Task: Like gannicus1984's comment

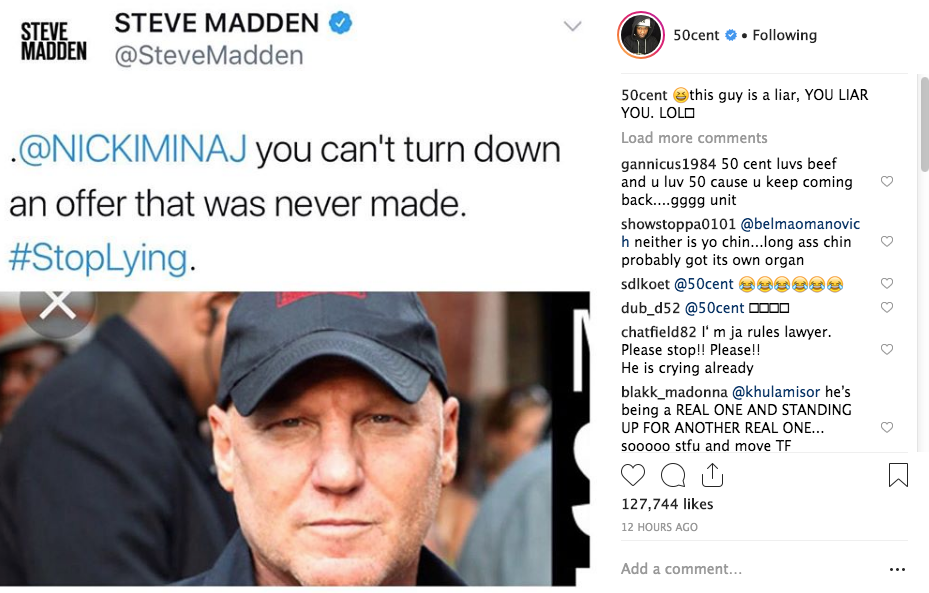Action: click(887, 181)
